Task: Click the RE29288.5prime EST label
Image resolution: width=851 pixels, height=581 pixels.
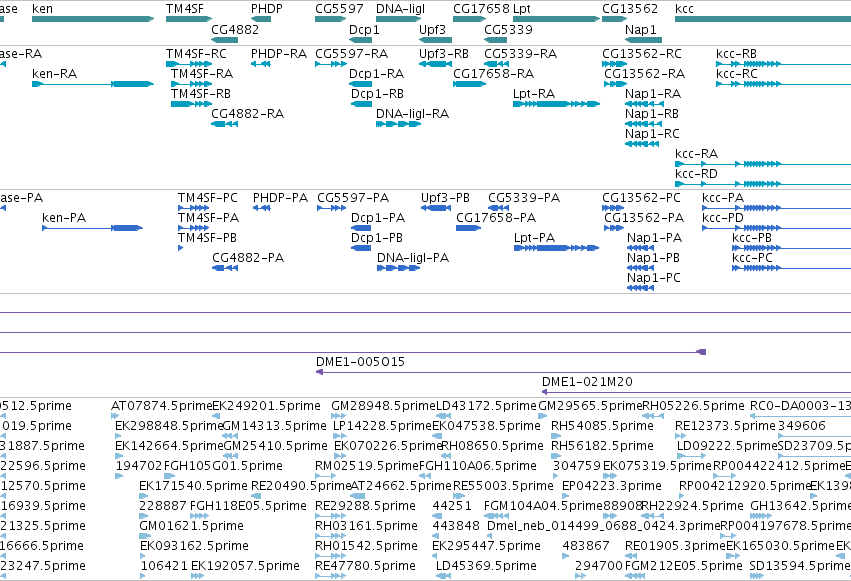Action: coord(365,506)
